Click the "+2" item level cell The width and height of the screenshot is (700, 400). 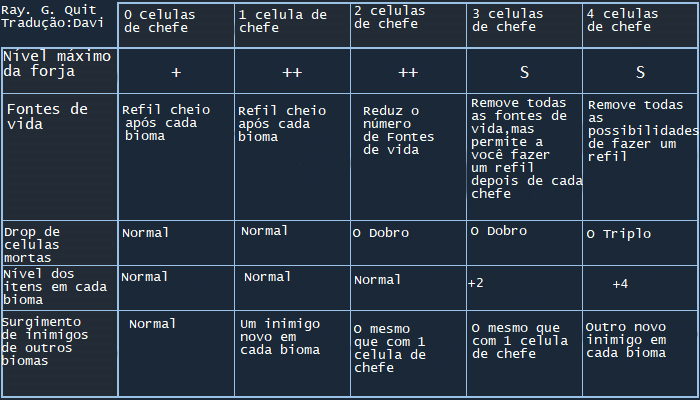click(x=476, y=283)
